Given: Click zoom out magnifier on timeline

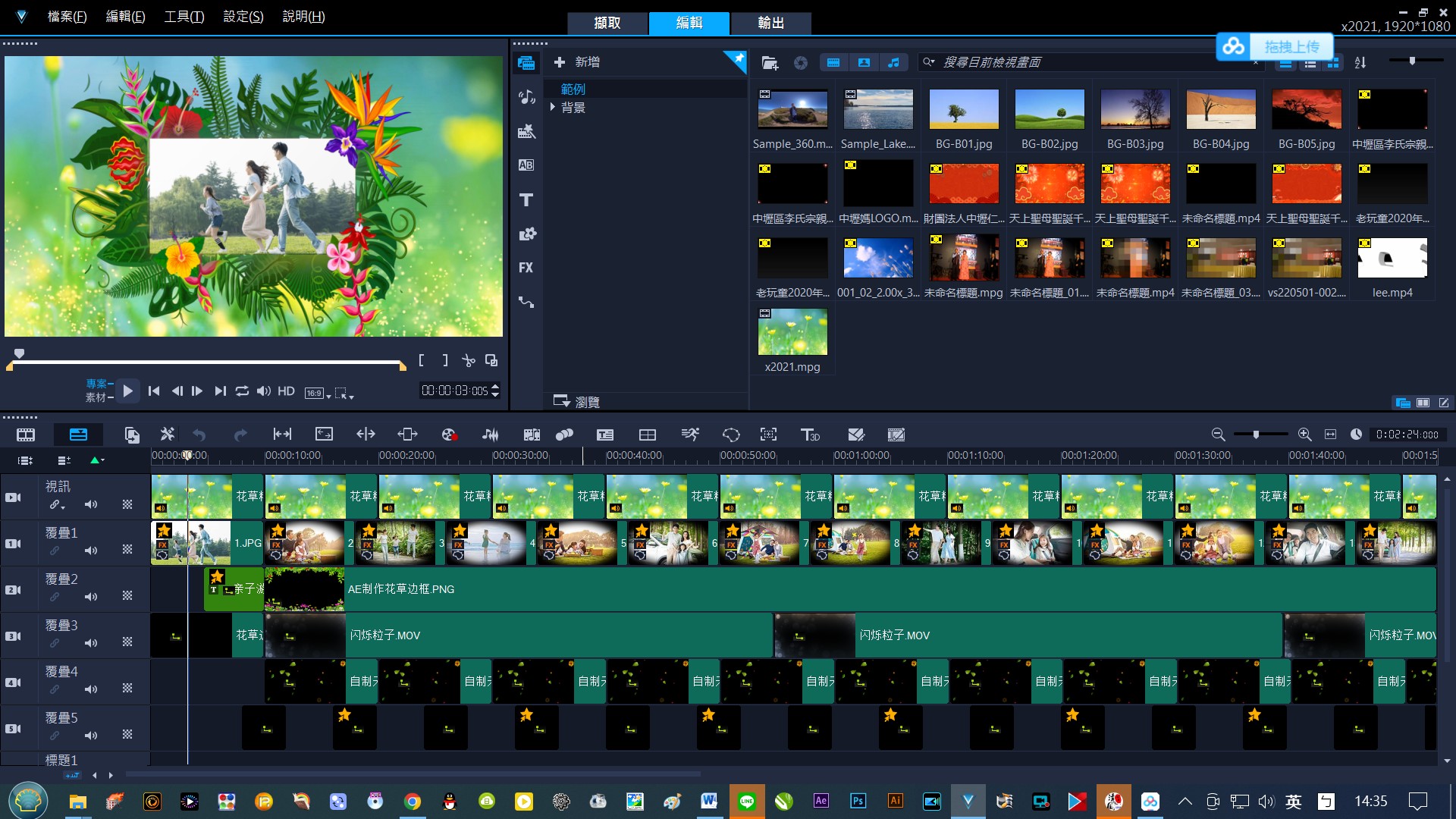Looking at the screenshot, I should 1218,435.
